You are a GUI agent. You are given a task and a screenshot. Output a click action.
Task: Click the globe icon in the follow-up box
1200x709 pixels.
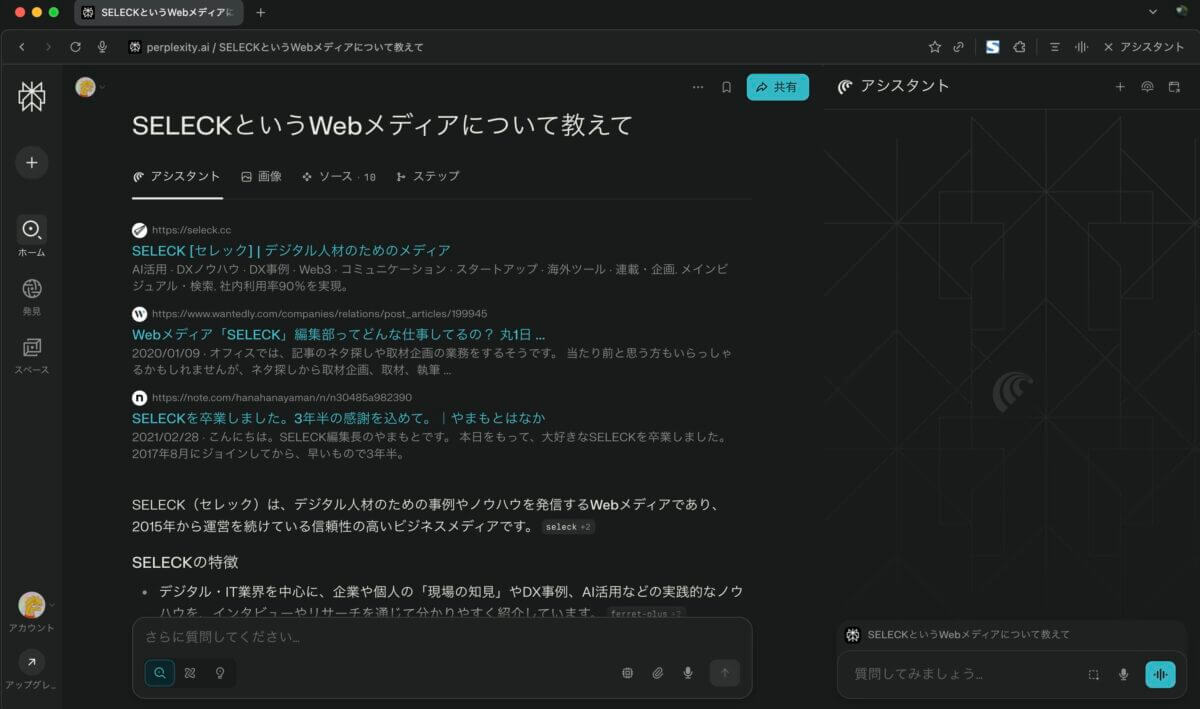pos(628,673)
